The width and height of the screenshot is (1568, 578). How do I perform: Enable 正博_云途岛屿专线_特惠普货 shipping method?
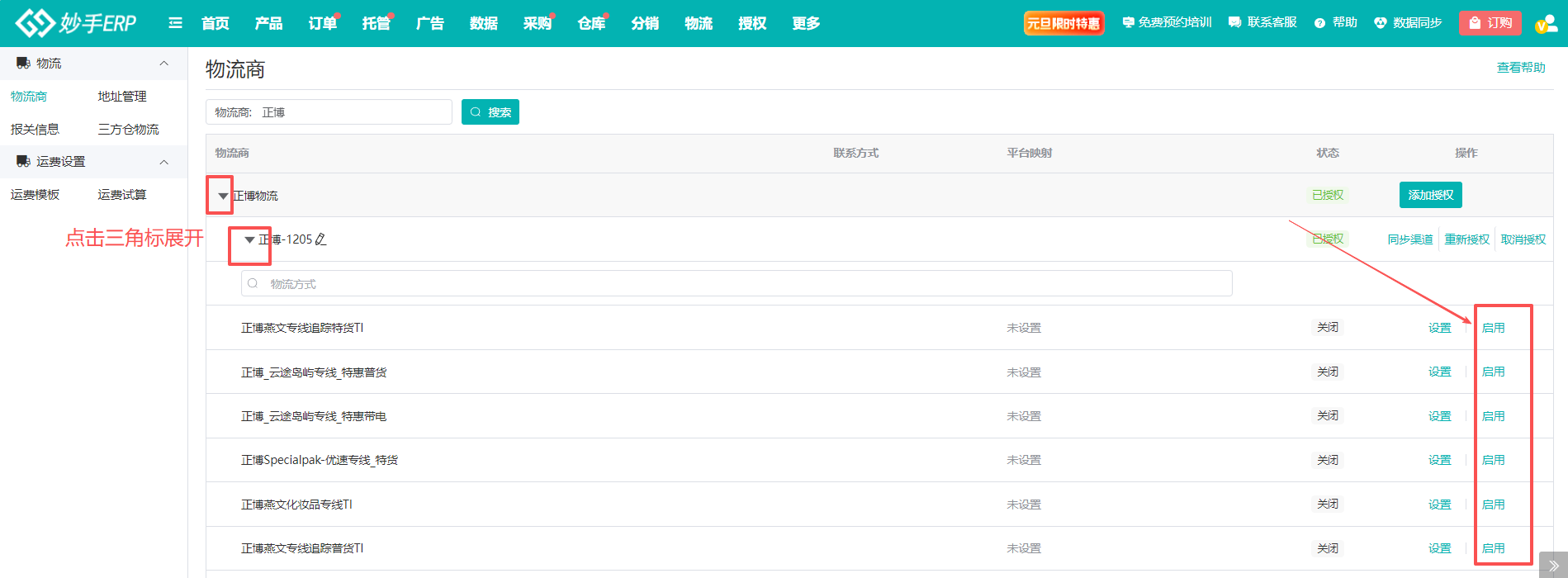click(1493, 372)
